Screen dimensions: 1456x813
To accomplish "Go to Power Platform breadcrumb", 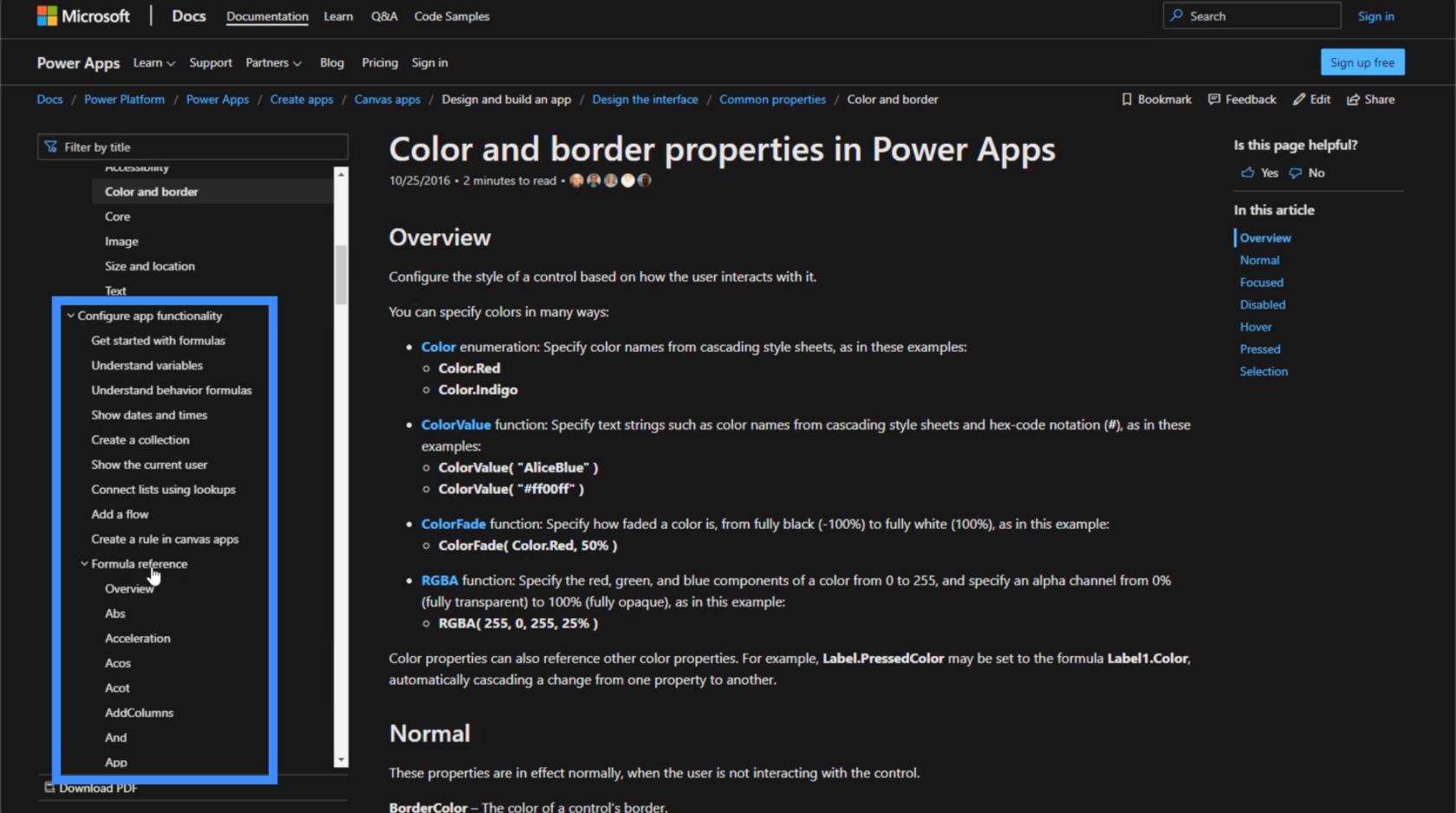I will [x=124, y=100].
